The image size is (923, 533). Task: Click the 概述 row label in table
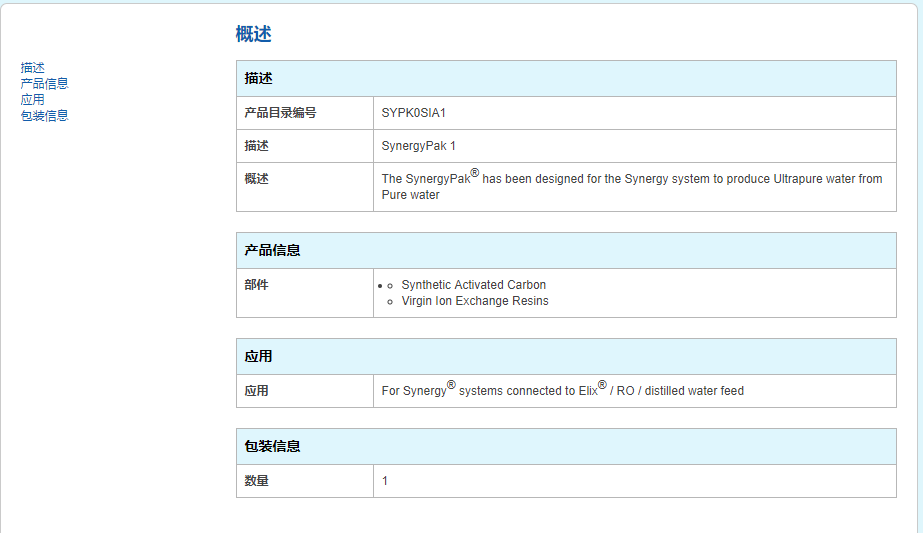point(257,179)
